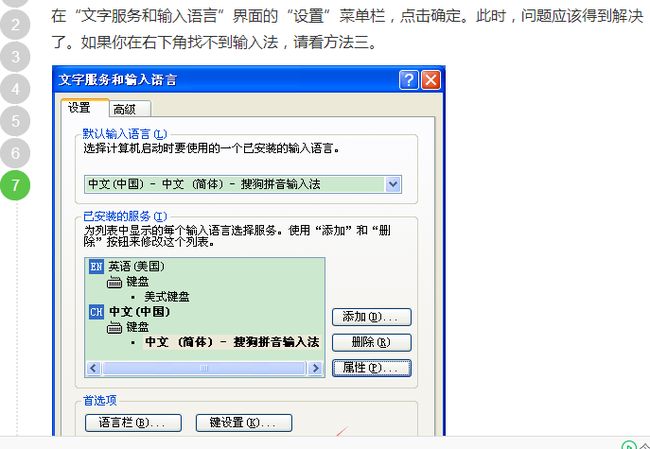Close the 文字服务和输入语言 dialog
Screen dimensions: 650x449
(x=431, y=80)
